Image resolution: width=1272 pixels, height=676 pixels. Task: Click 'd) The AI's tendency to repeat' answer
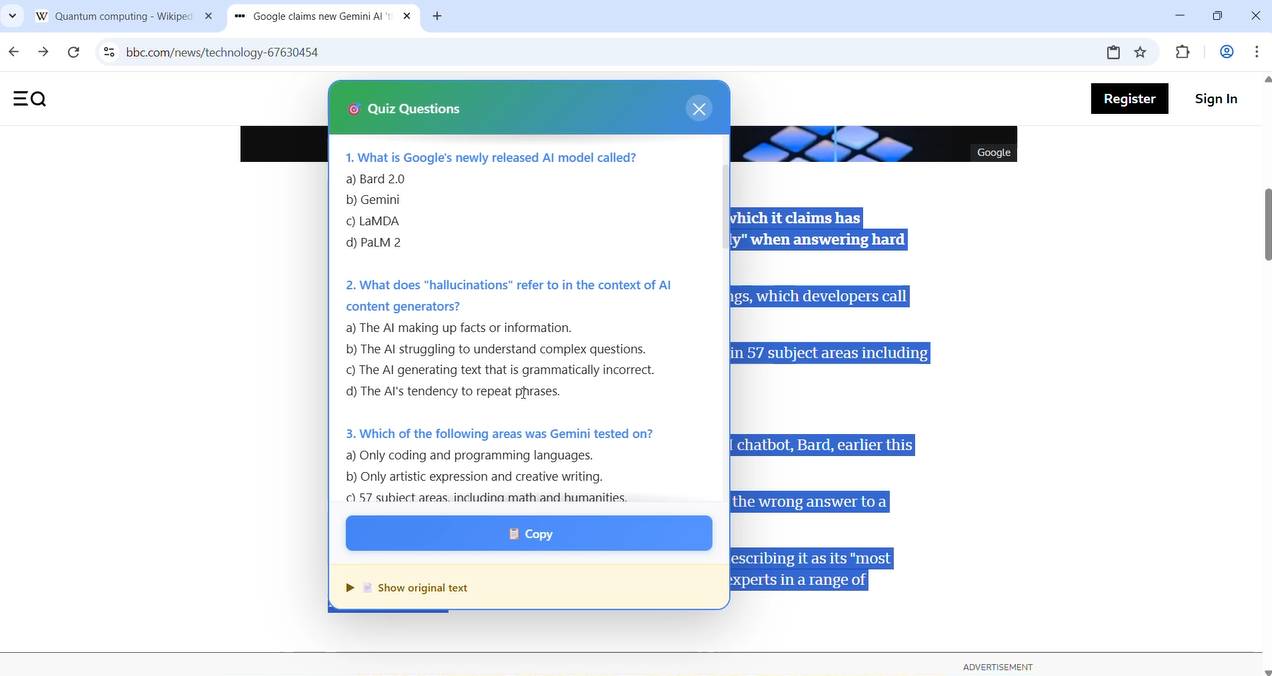(453, 391)
